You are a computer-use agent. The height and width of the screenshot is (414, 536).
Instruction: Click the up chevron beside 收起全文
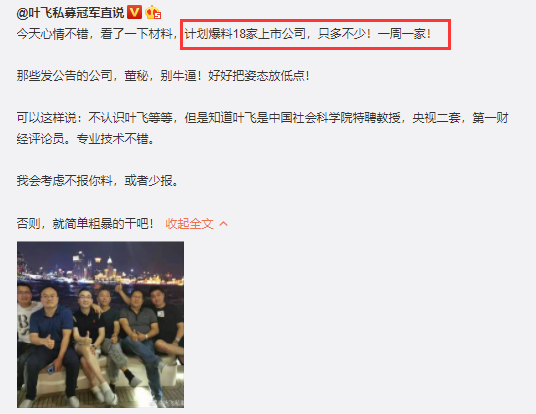pyautogui.click(x=223, y=224)
